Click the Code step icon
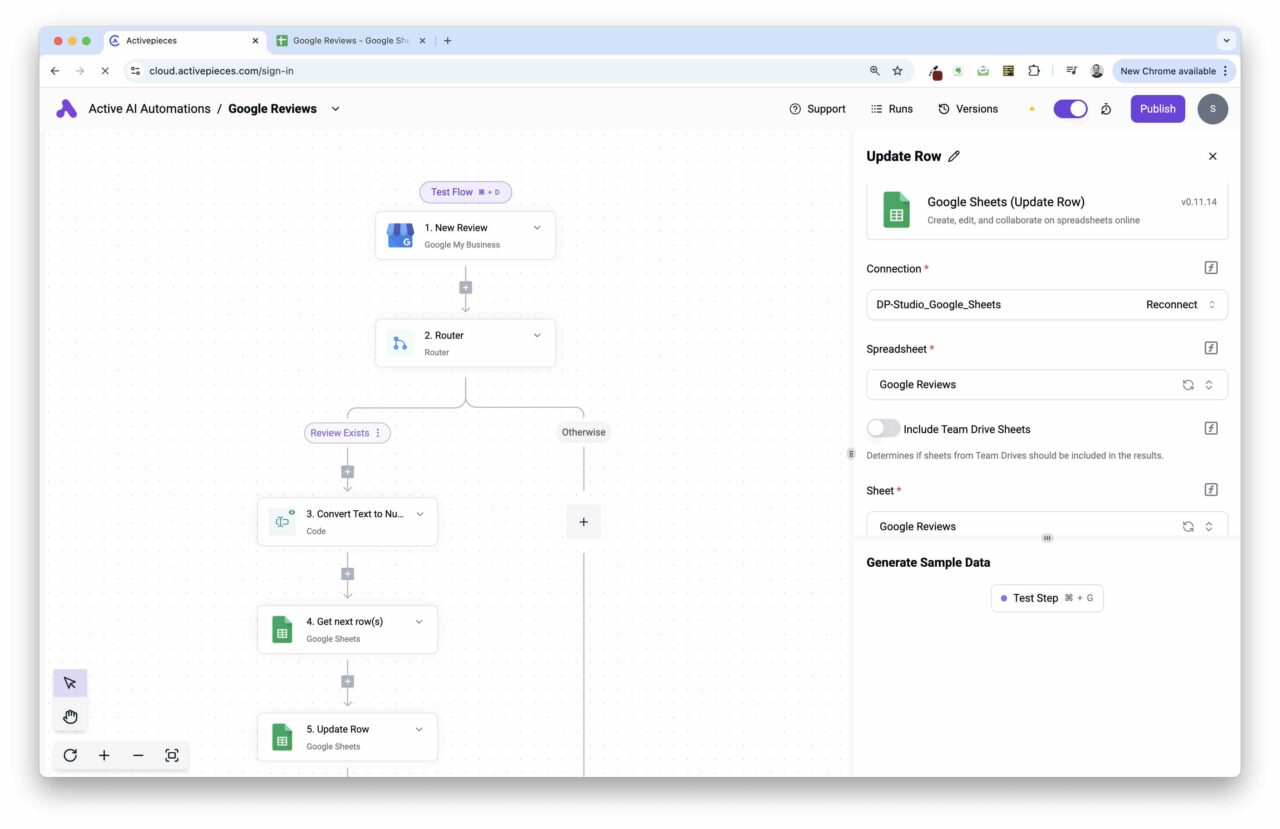The height and width of the screenshot is (829, 1280). click(282, 522)
